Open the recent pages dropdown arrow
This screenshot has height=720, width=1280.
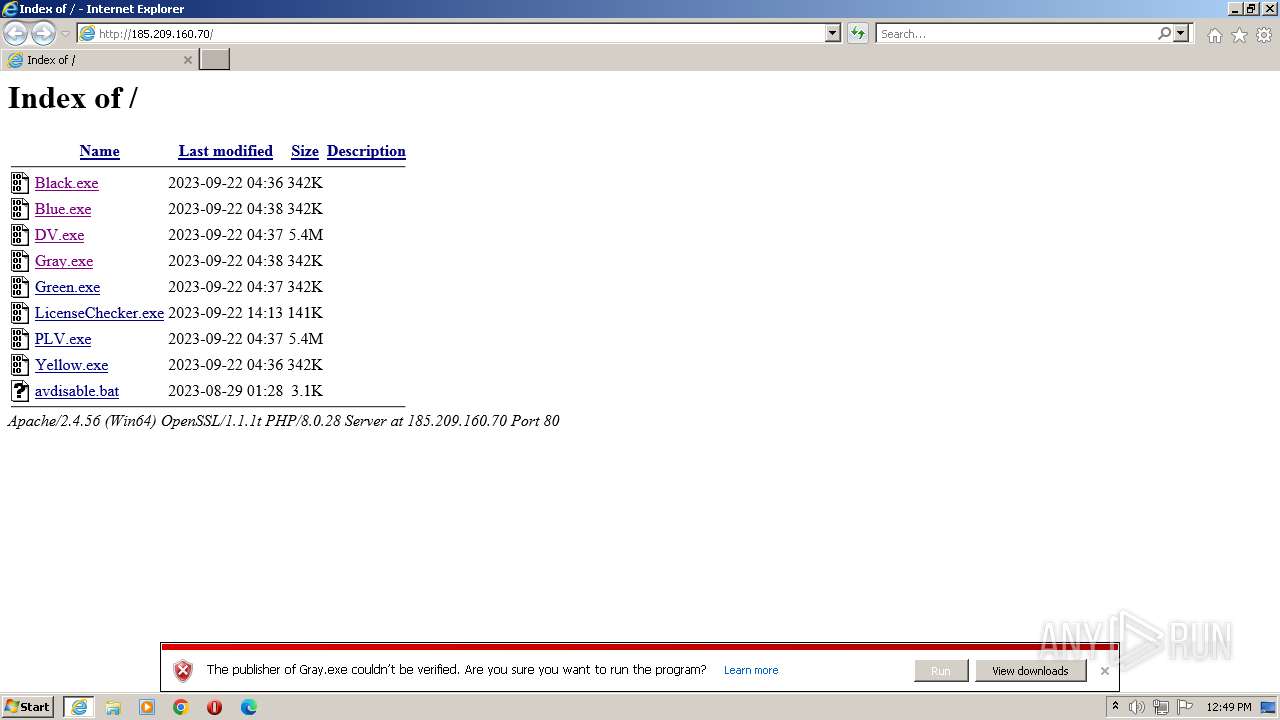click(x=65, y=34)
